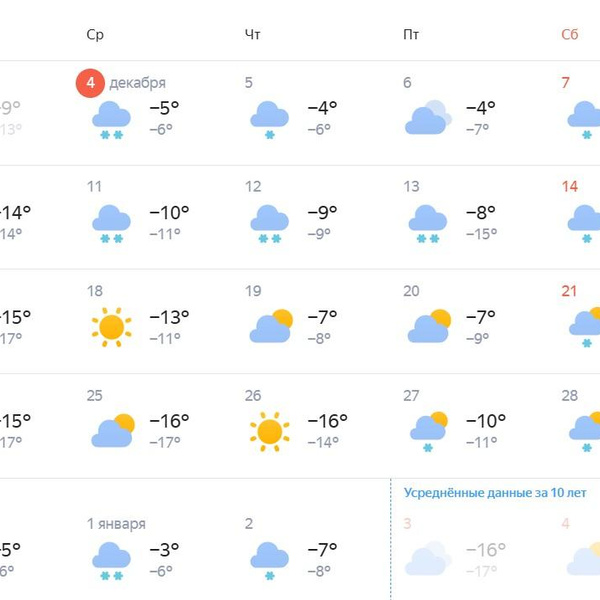Click the light snow icon for December 5

click(269, 120)
